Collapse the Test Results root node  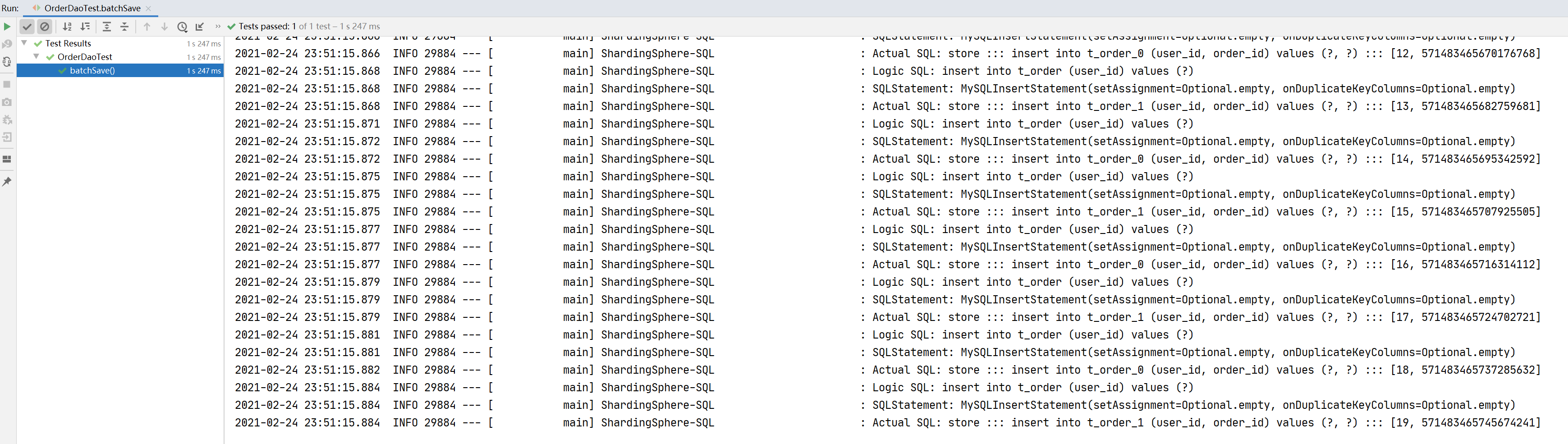(x=24, y=43)
